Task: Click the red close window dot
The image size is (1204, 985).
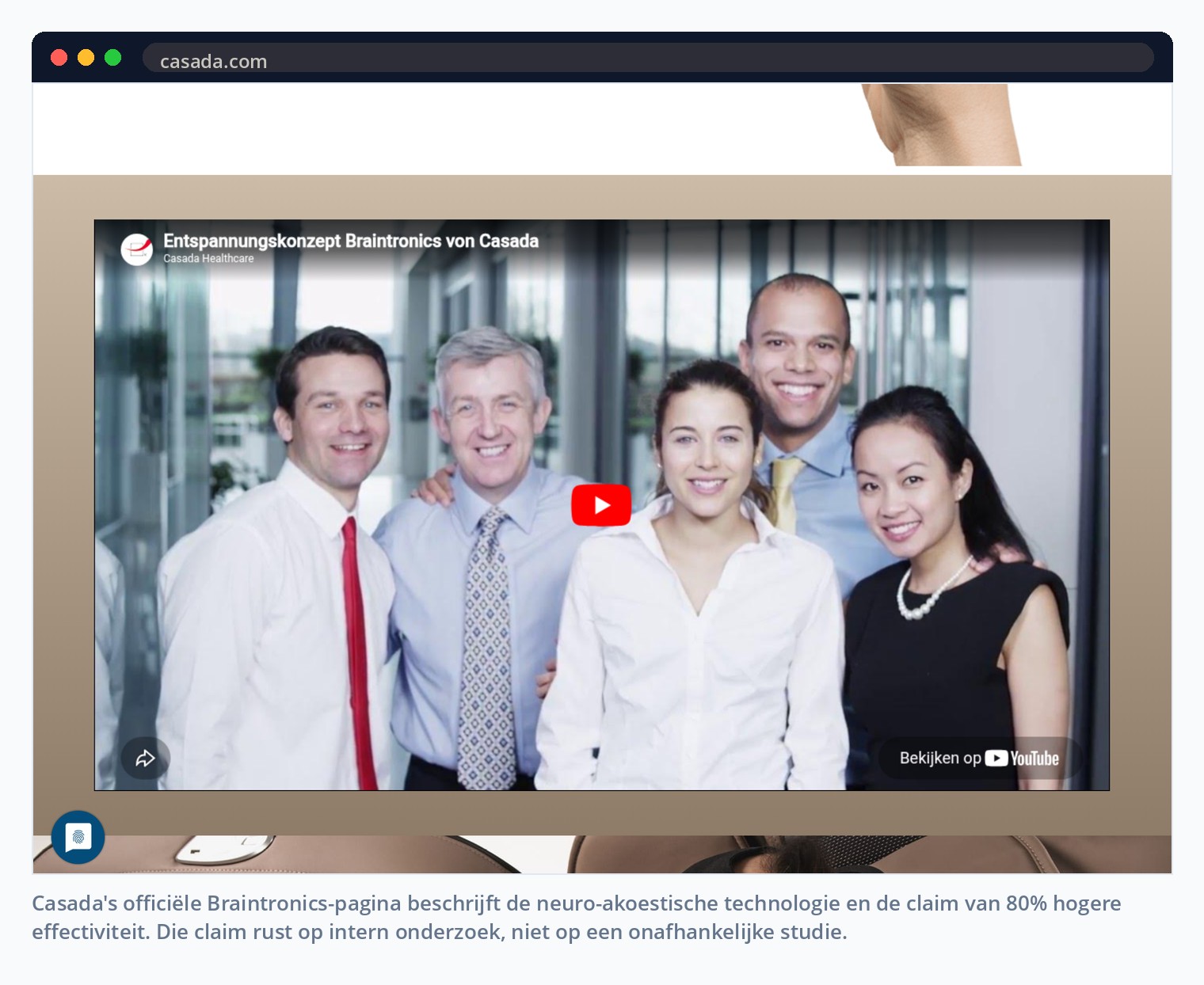Action: click(59, 58)
